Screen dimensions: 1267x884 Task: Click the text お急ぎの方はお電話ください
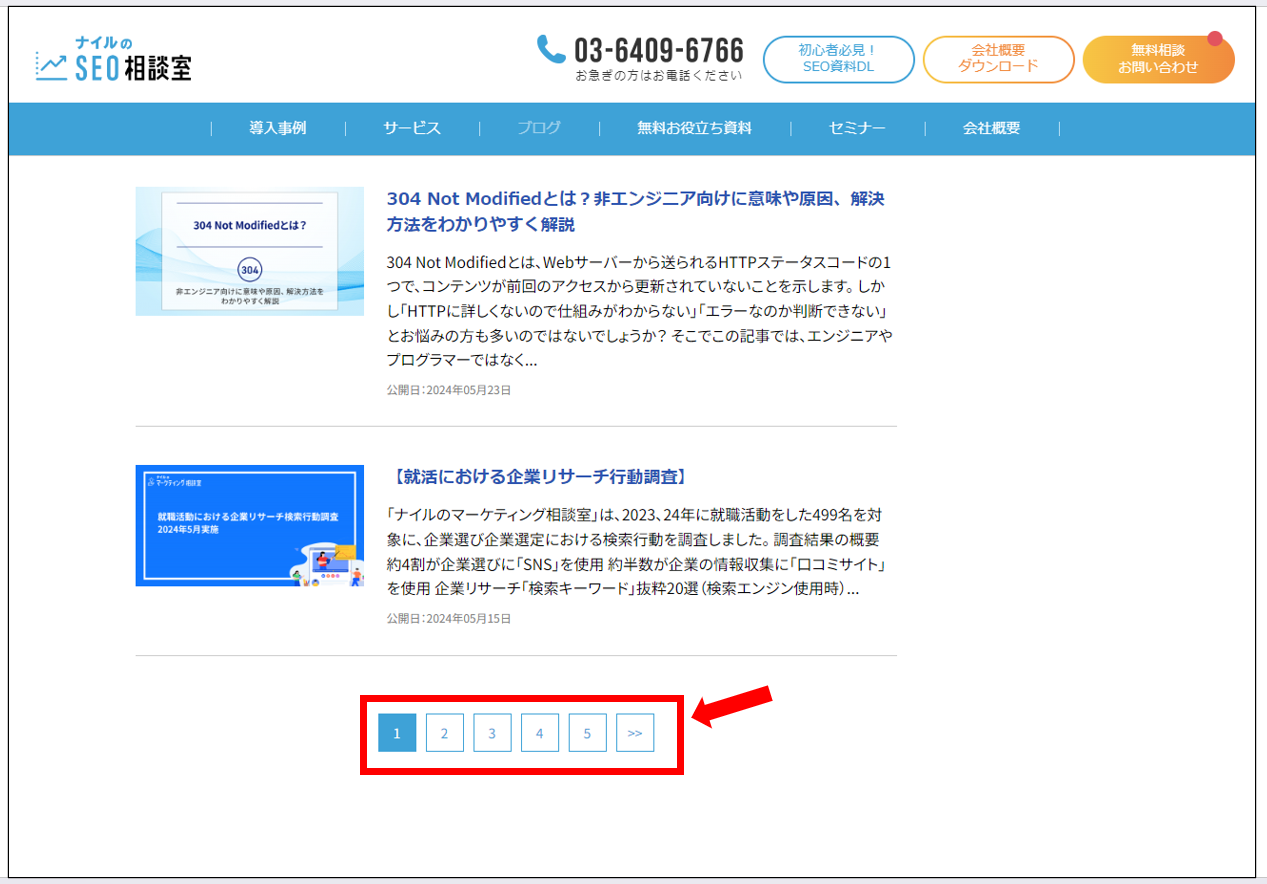pos(659,75)
